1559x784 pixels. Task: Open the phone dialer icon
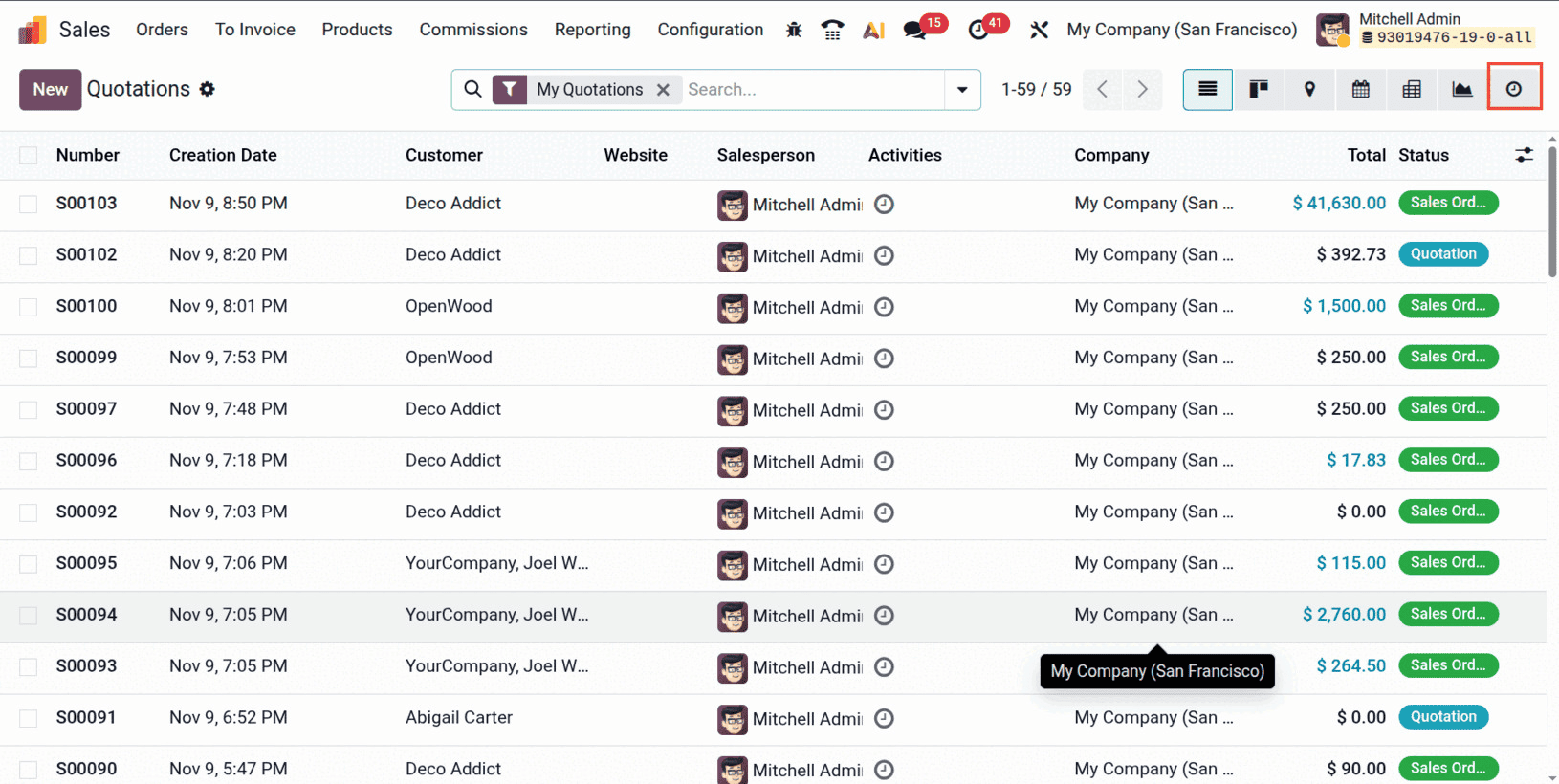pyautogui.click(x=832, y=30)
